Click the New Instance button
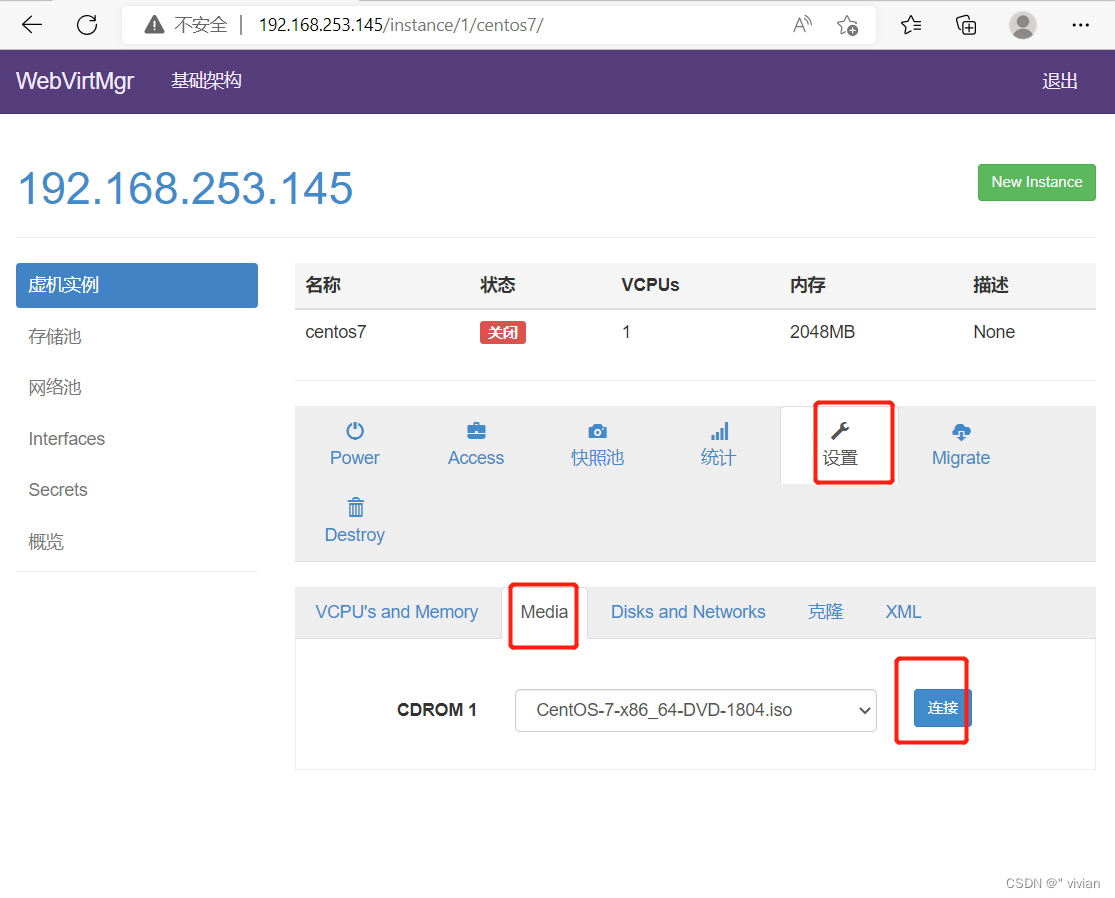Viewport: 1115px width, 898px height. pos(1037,182)
